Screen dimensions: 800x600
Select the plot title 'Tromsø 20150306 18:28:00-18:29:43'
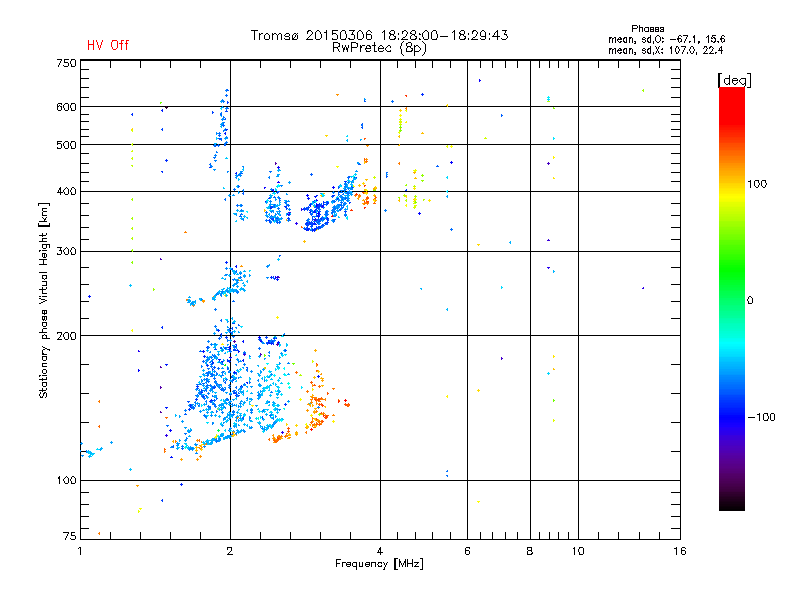click(379, 35)
